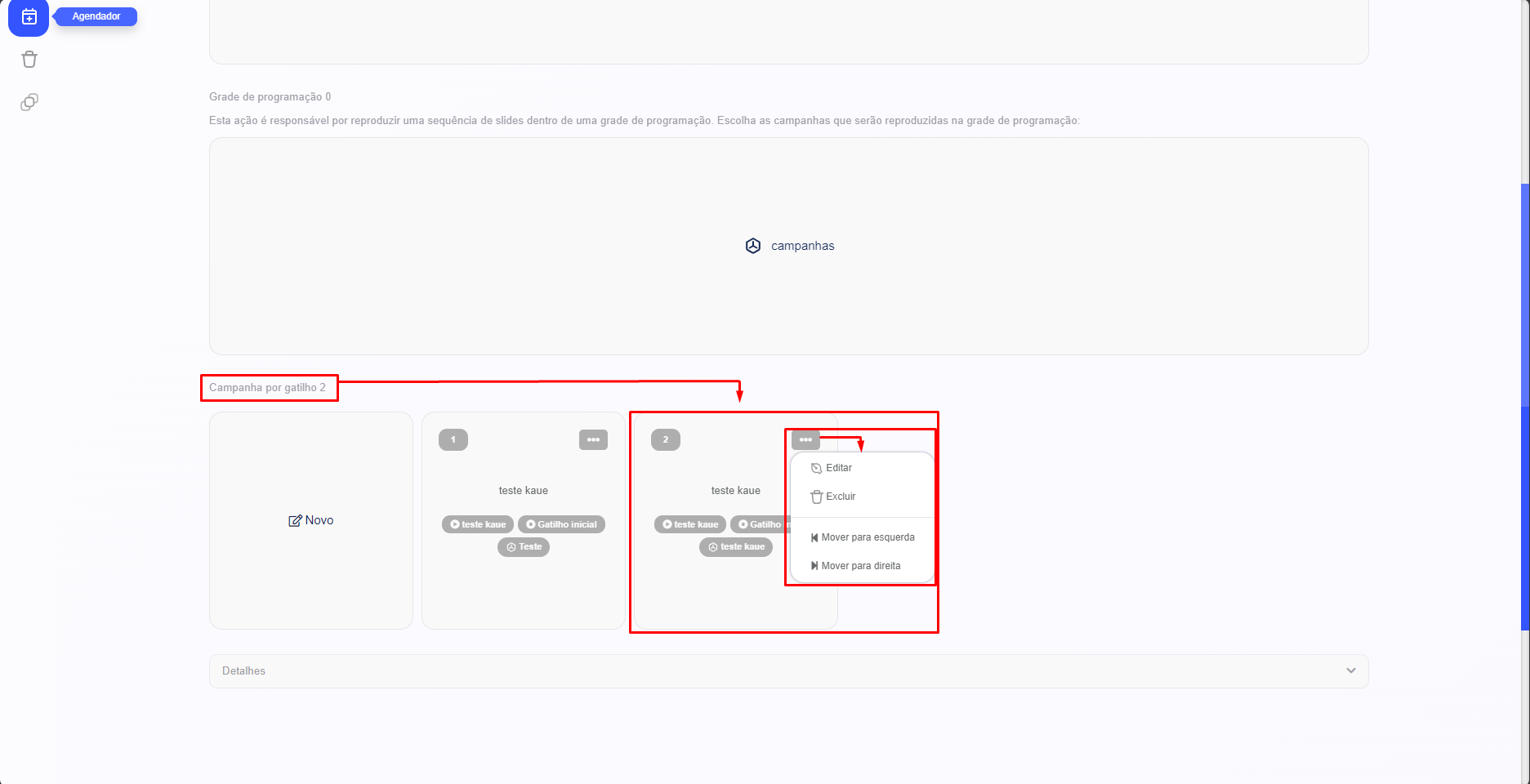This screenshot has height=784, width=1530.
Task: Click the campanhas icon in programming grid
Action: pyautogui.click(x=753, y=246)
